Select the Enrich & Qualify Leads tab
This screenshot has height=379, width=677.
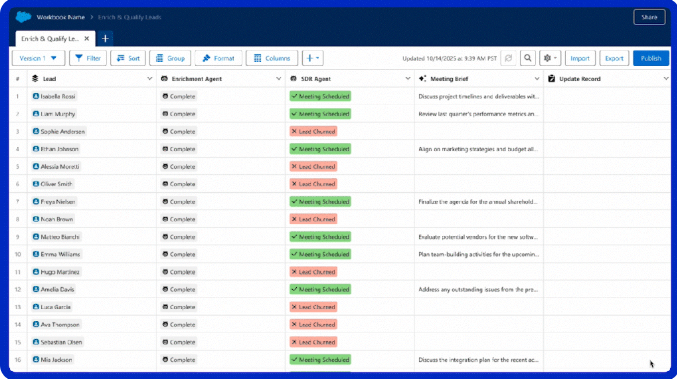pyautogui.click(x=50, y=38)
